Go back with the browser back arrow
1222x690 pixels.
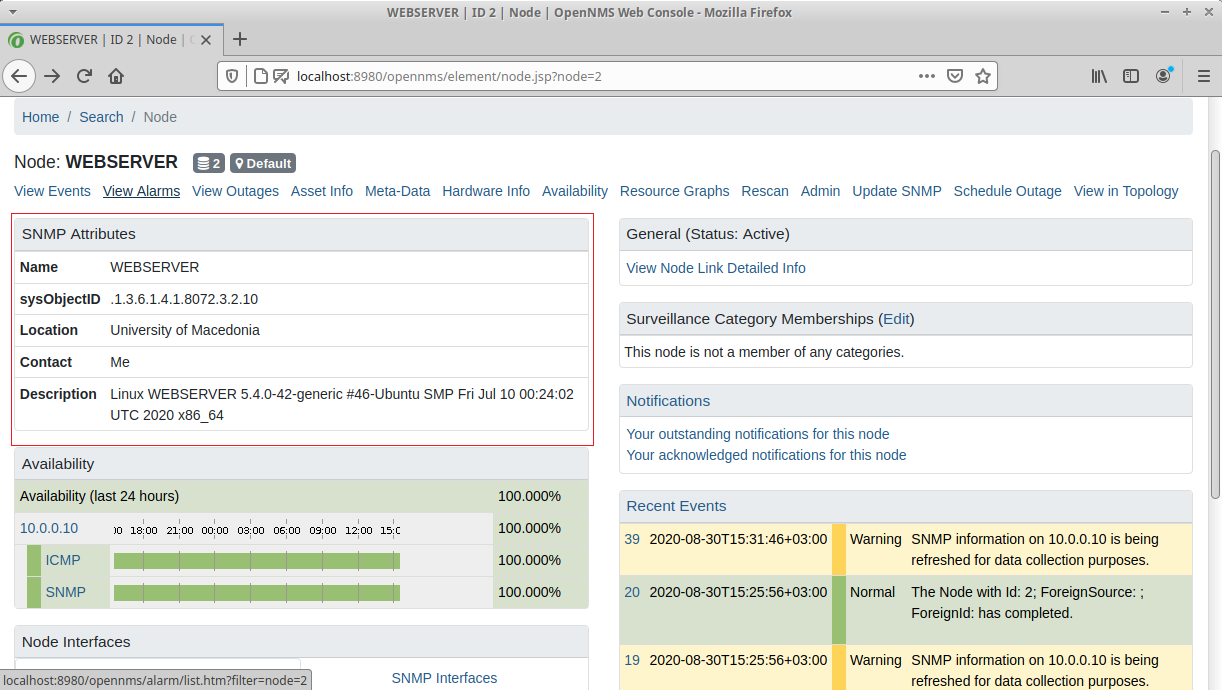click(19, 76)
